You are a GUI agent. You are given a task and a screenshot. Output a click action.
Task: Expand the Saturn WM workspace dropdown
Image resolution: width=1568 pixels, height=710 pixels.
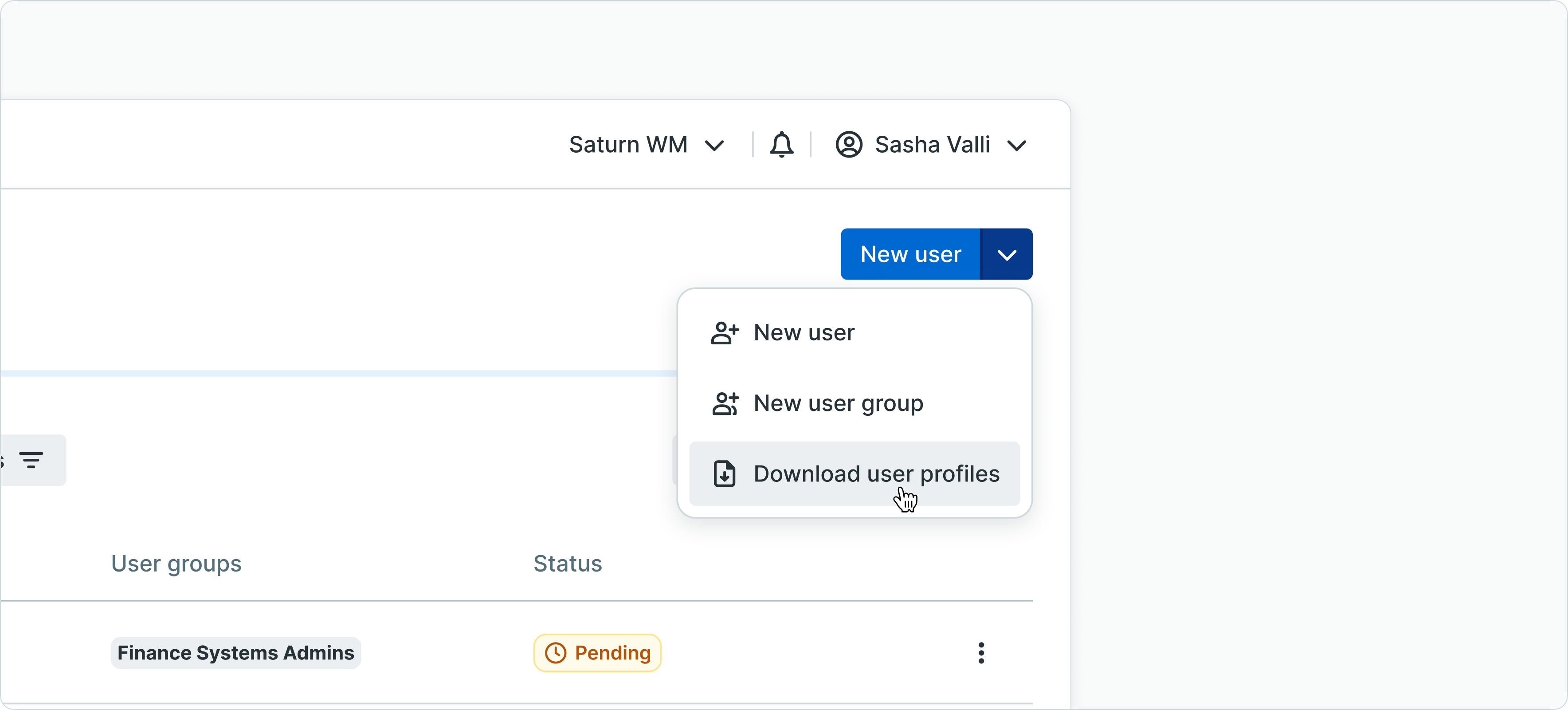pyautogui.click(x=713, y=146)
